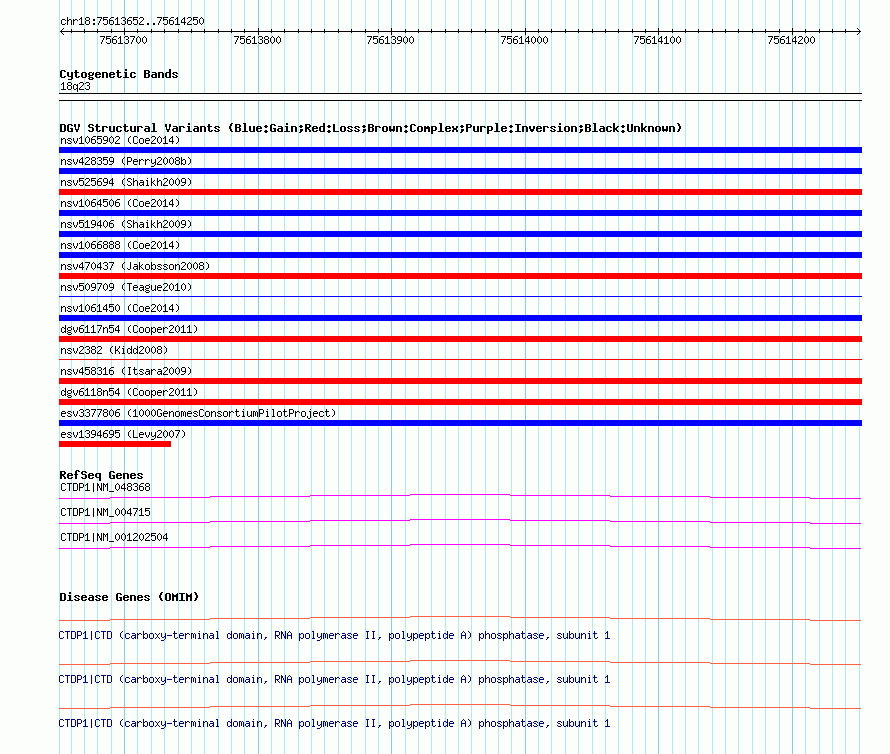Select the nsv428359 (Perry2008b) label
Image resolution: width=890 pixels, height=754 pixels.
pyautogui.click(x=126, y=161)
